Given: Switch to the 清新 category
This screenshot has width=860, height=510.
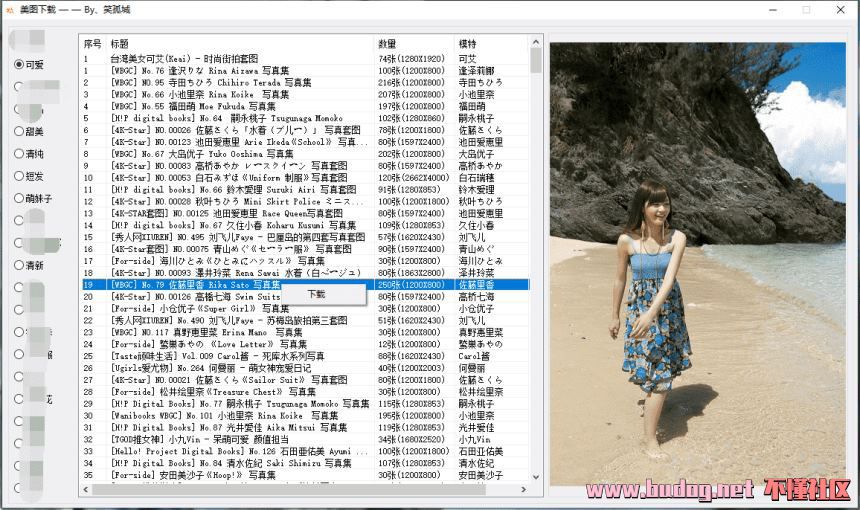Looking at the screenshot, I should (19, 265).
